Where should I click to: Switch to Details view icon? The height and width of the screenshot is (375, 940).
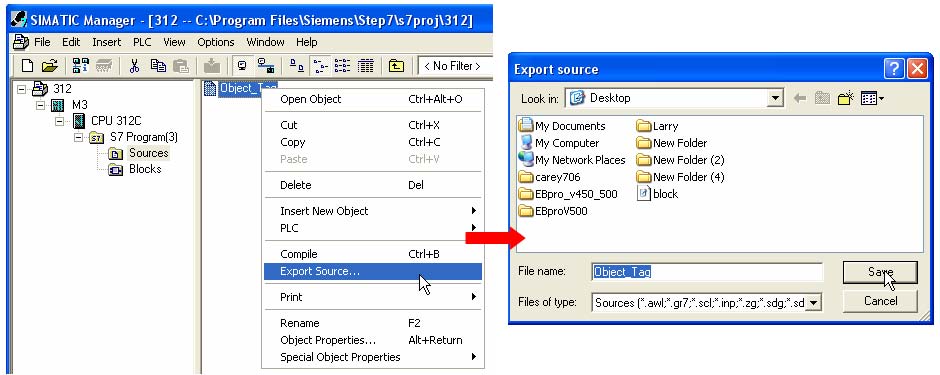click(366, 65)
